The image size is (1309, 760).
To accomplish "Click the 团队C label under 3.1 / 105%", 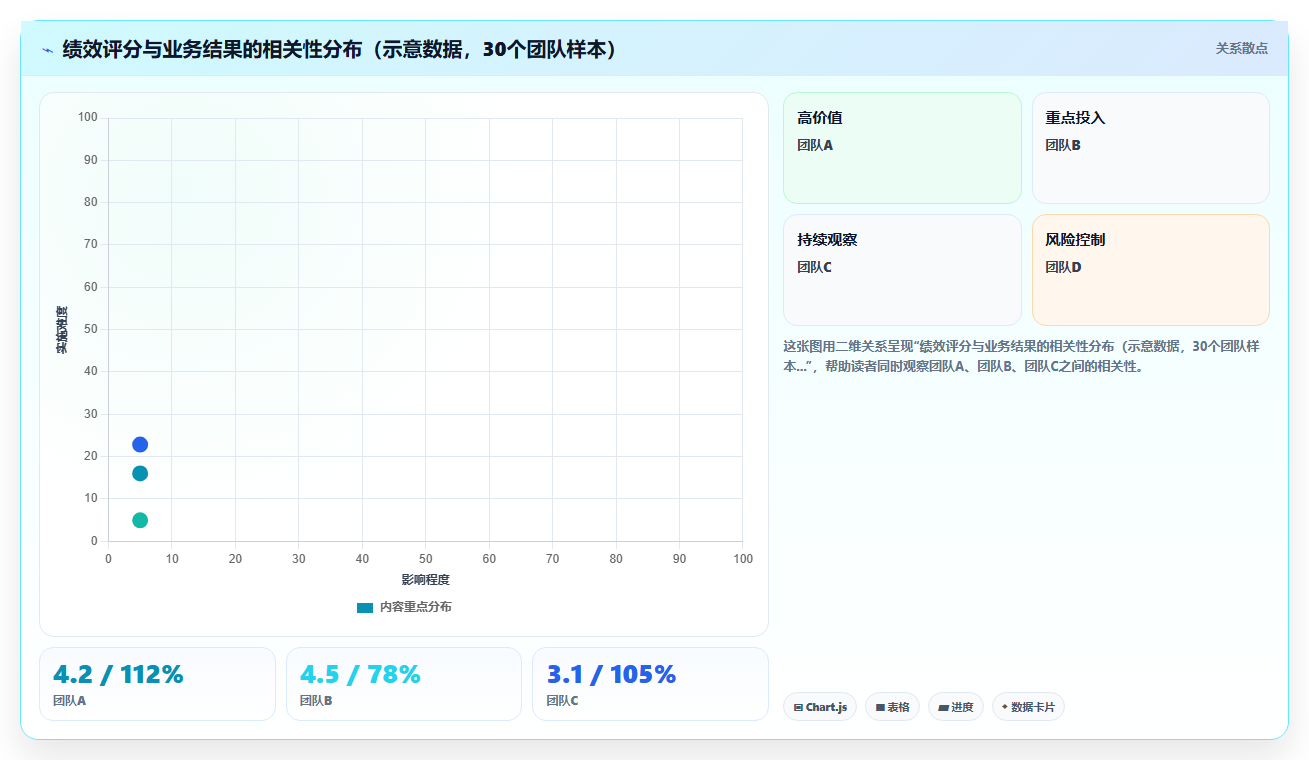I will point(562,701).
